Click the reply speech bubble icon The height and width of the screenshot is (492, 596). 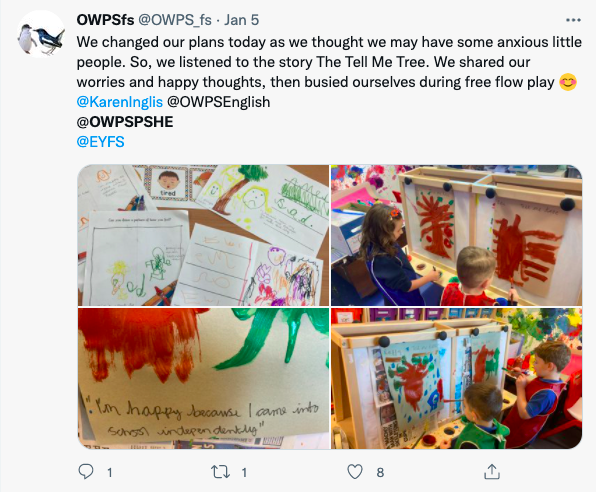coord(86,472)
